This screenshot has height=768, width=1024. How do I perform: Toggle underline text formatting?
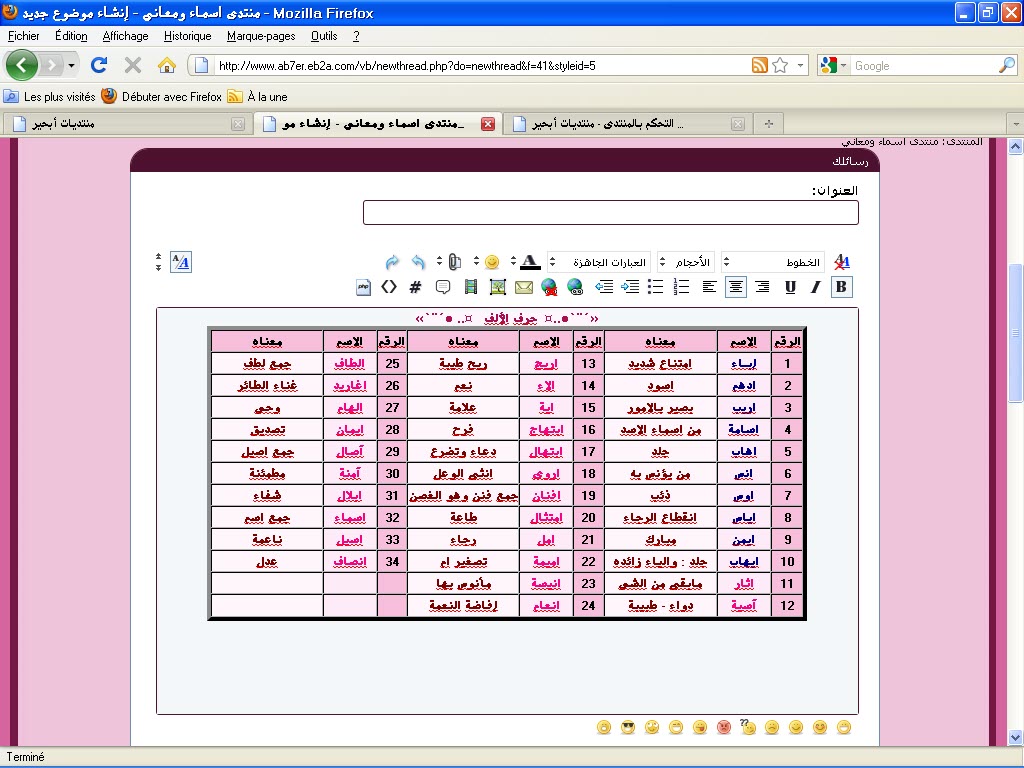tap(790, 287)
